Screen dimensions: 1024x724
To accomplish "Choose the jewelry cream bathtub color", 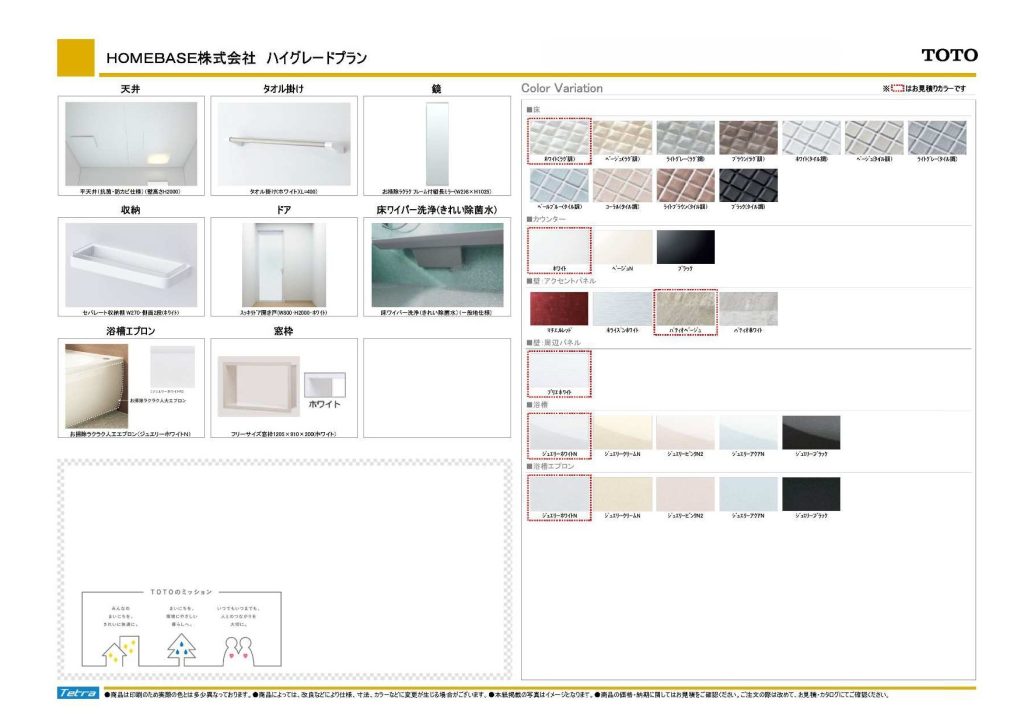I will (622, 432).
